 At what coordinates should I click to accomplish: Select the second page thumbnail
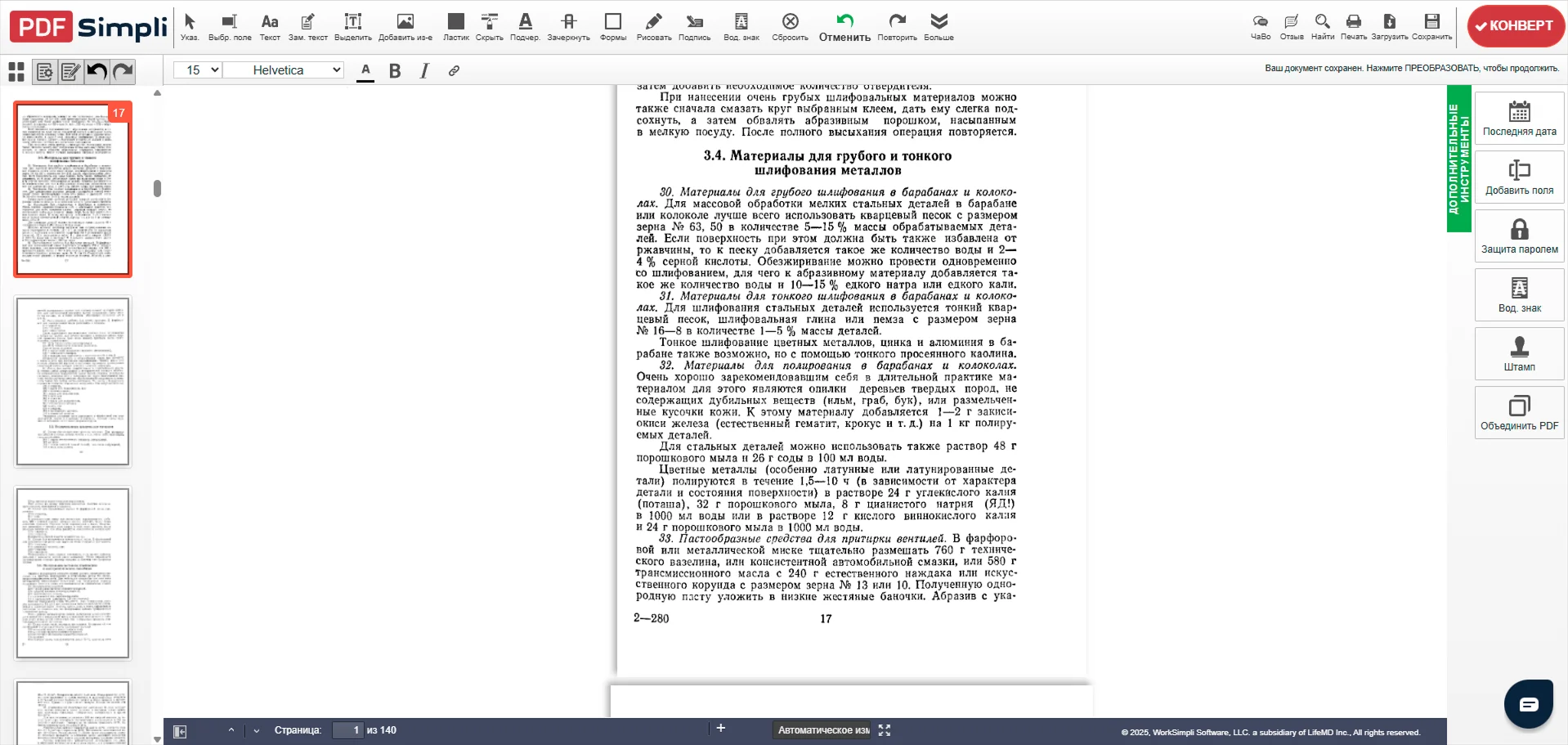[x=73, y=381]
